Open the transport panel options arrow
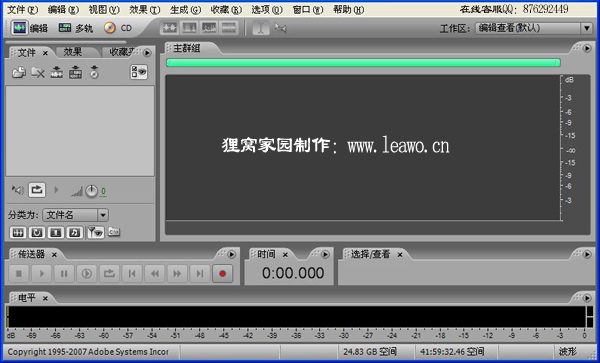 [x=232, y=254]
